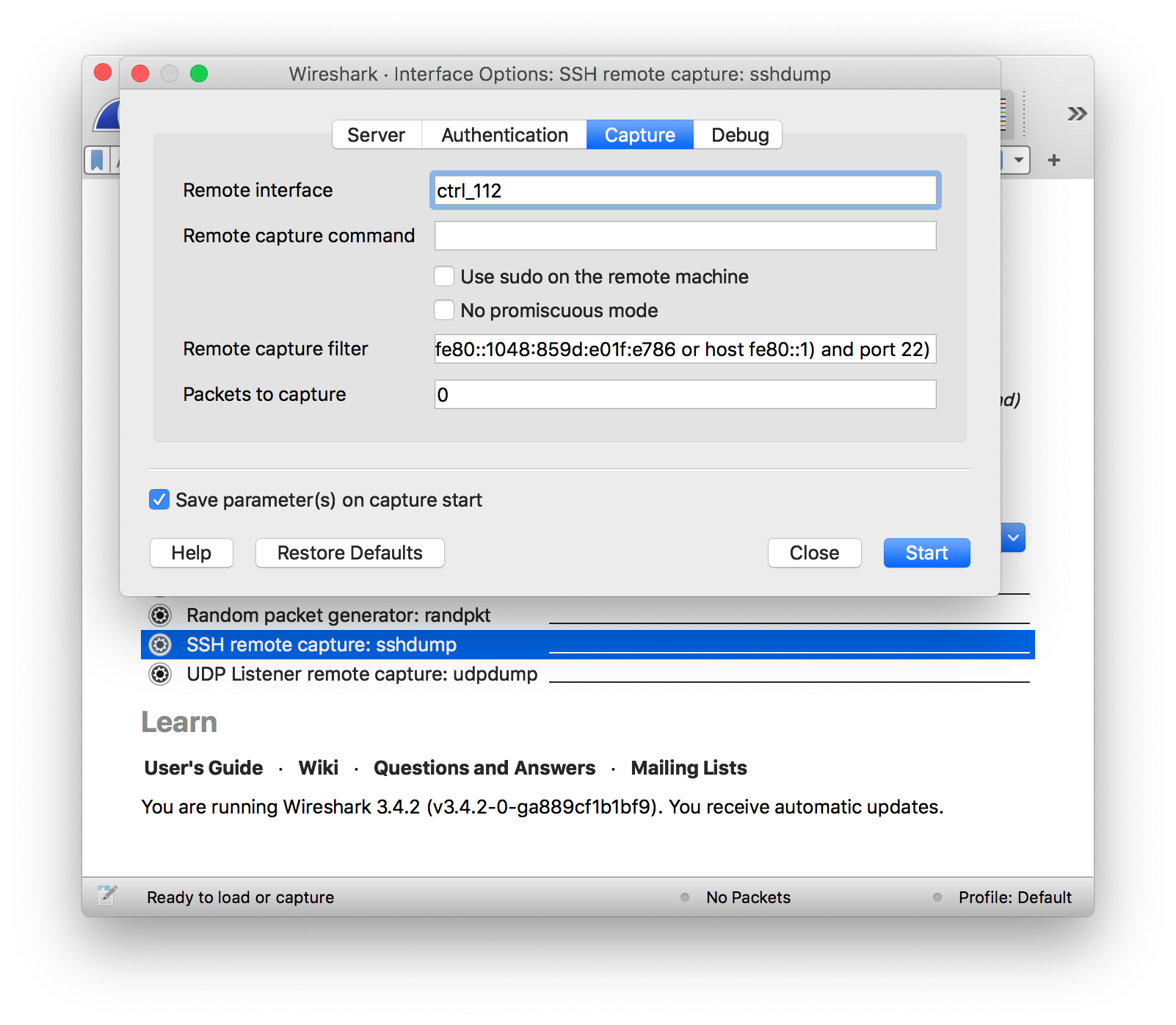Select the Capture tab
The height and width of the screenshot is (1025, 1176).
pos(639,135)
